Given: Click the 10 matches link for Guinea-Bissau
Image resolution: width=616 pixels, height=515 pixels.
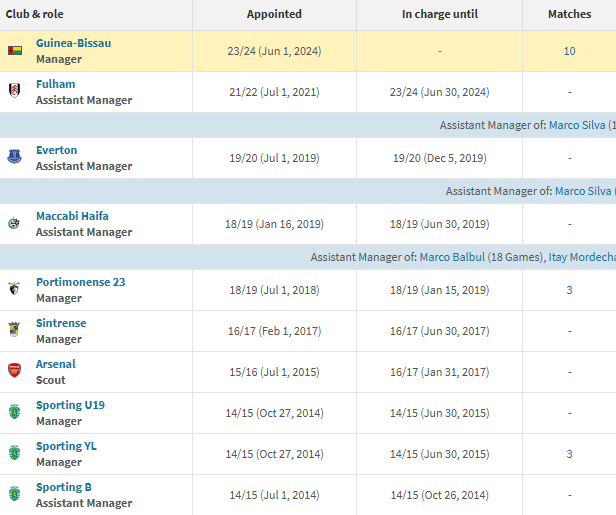Looking at the screenshot, I should coord(569,51).
